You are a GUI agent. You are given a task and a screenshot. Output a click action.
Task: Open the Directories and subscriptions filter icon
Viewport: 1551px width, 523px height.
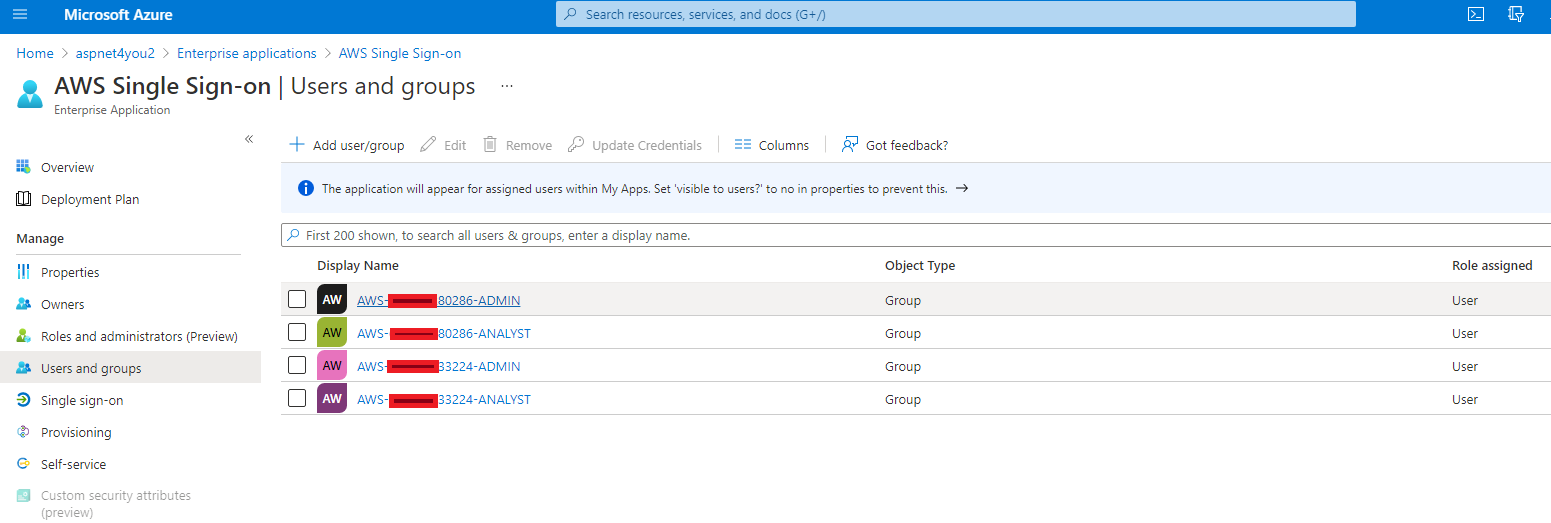(1516, 14)
